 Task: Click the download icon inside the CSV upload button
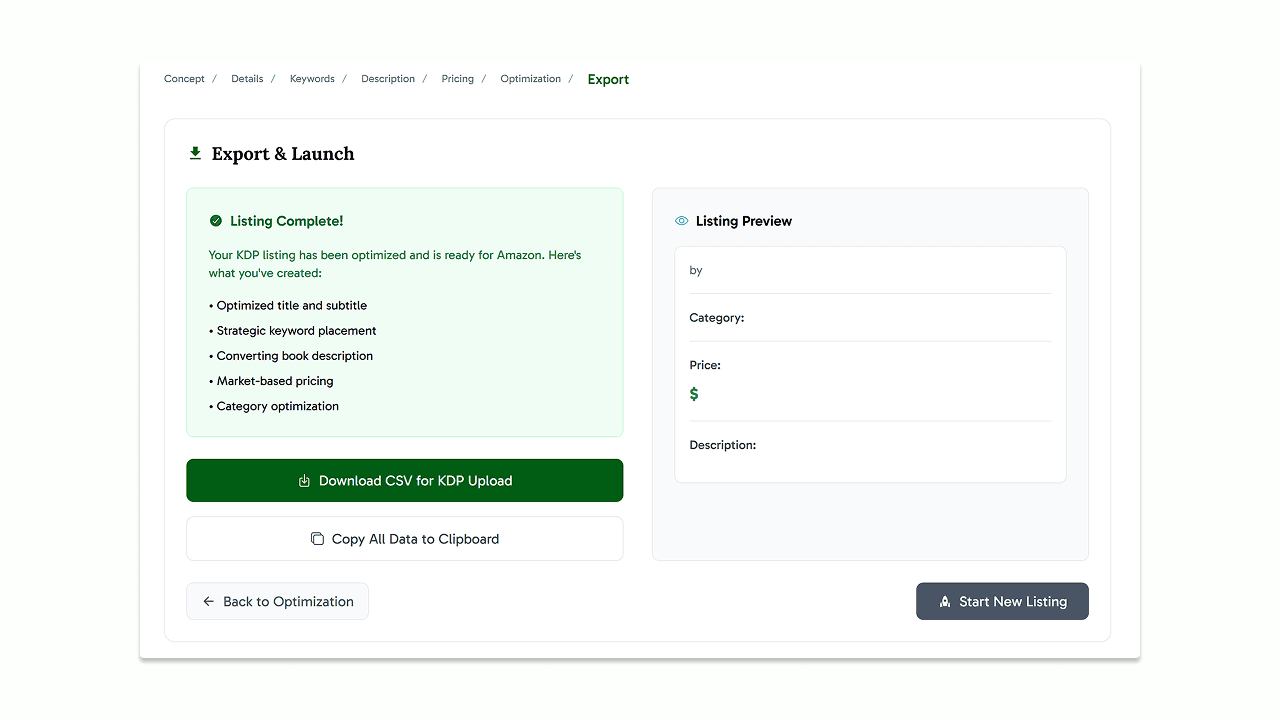click(303, 480)
